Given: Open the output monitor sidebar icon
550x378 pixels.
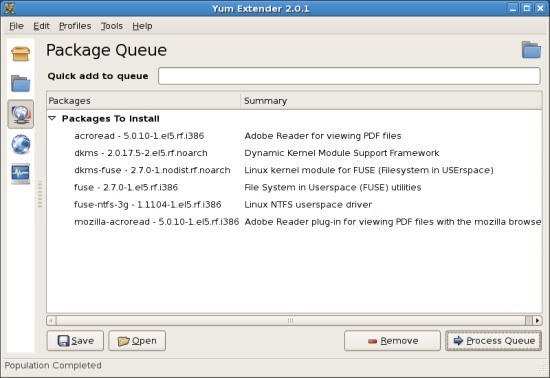Looking at the screenshot, I should pyautogui.click(x=21, y=174).
